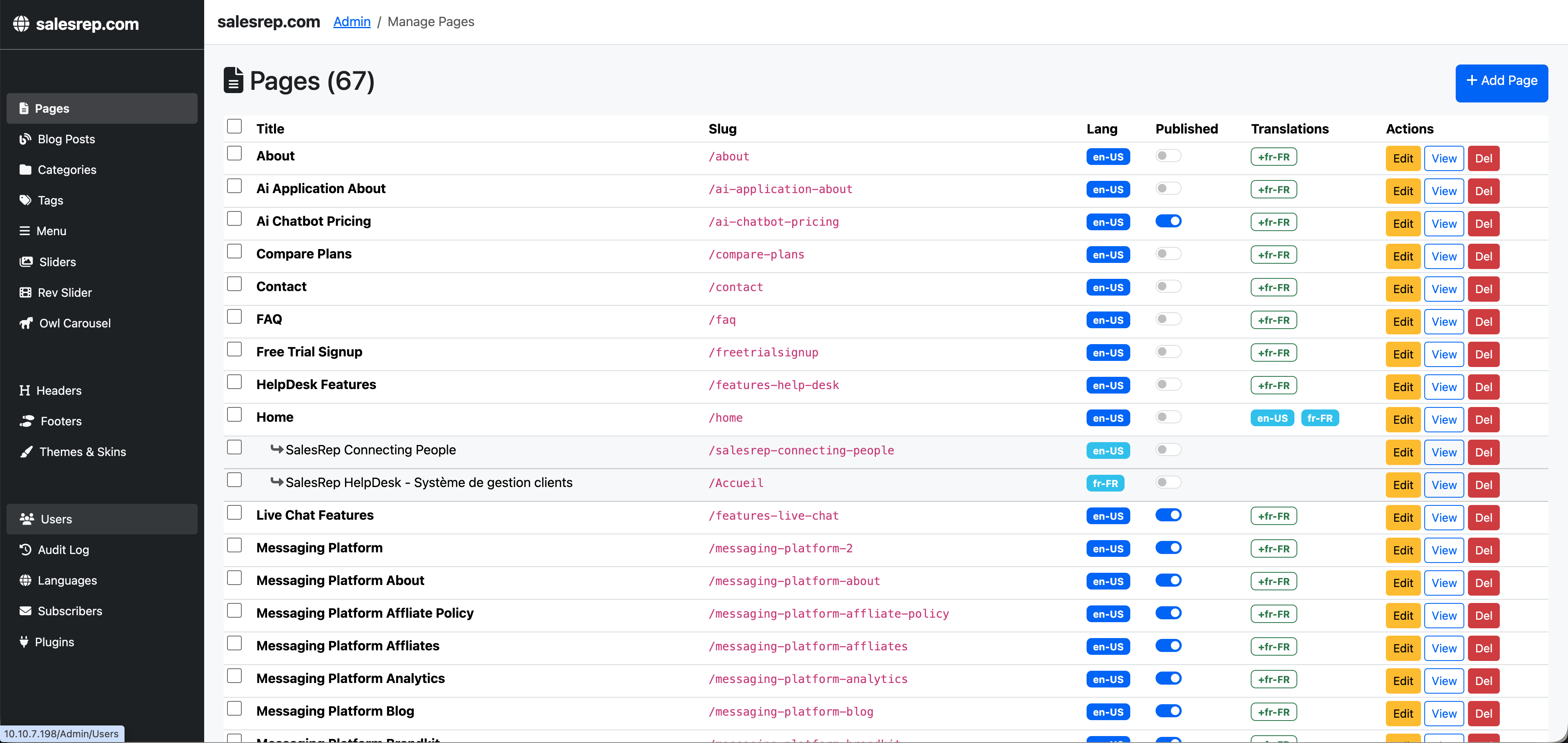1568x743 pixels.
Task: Click the Themes & Skins icon
Action: [26, 452]
